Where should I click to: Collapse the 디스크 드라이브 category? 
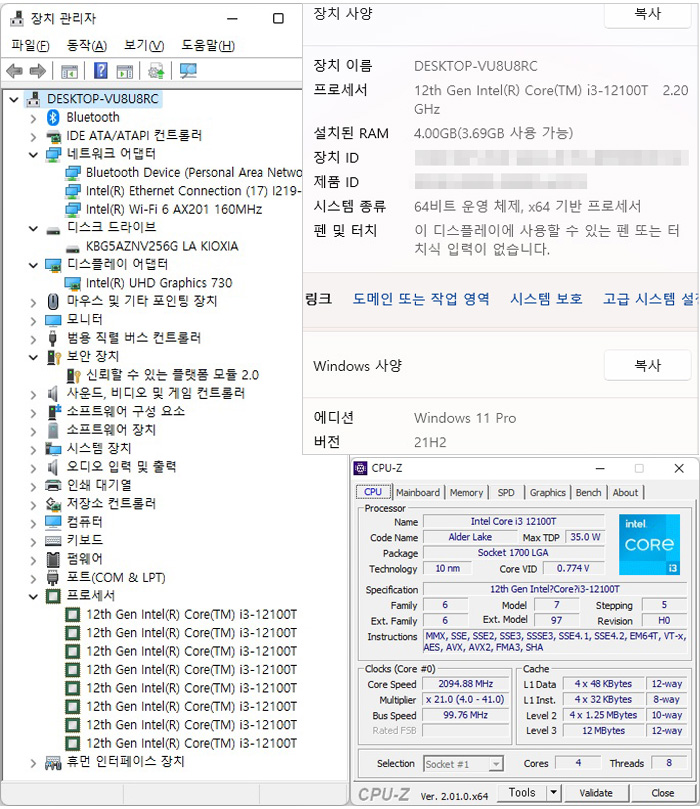[x=34, y=228]
